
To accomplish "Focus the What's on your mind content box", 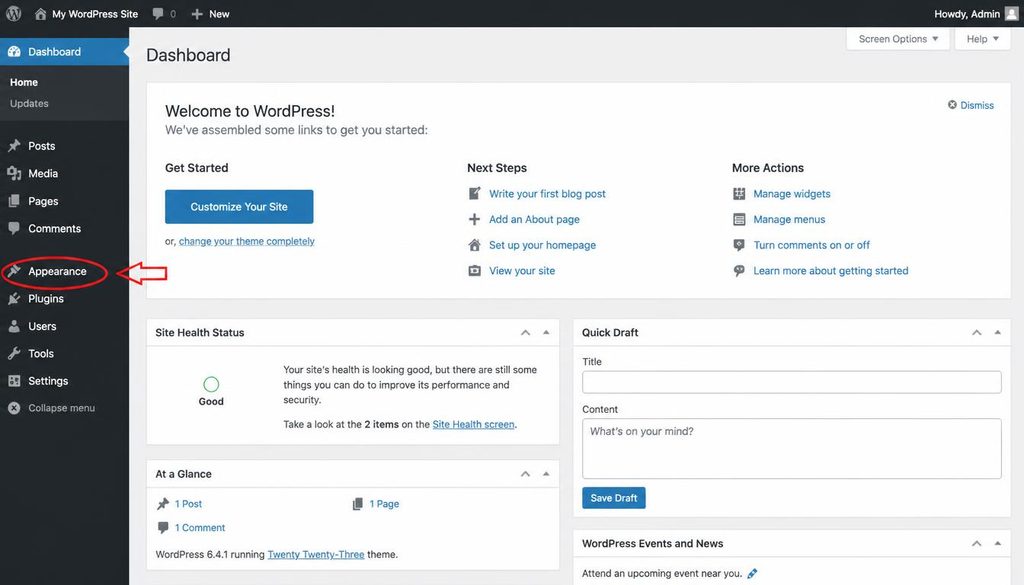I will [792, 449].
